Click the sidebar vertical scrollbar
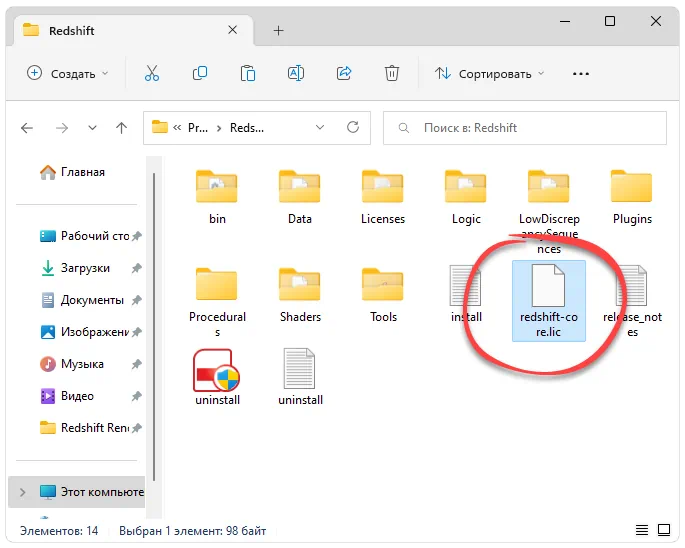The width and height of the screenshot is (685, 548). tap(154, 328)
